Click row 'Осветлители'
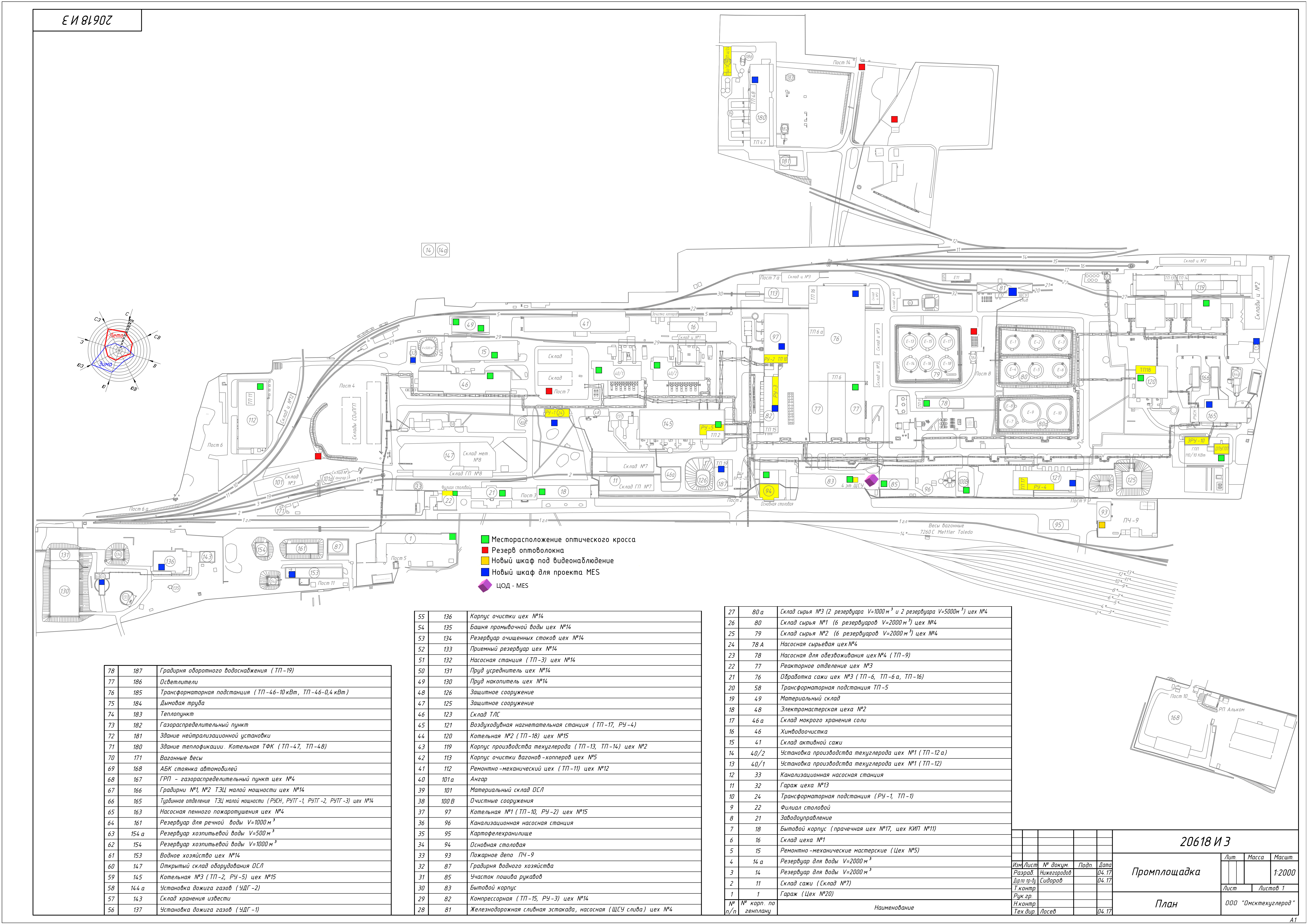This screenshot has height=924, width=1308. [248, 682]
